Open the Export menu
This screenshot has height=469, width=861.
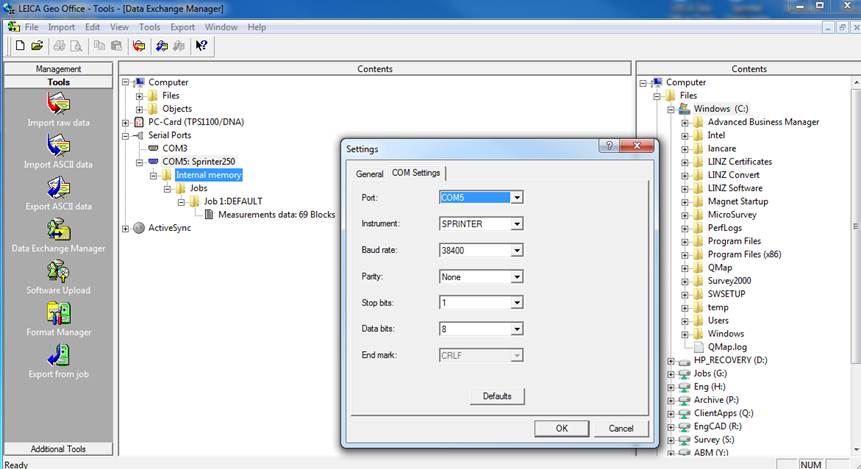click(x=182, y=27)
